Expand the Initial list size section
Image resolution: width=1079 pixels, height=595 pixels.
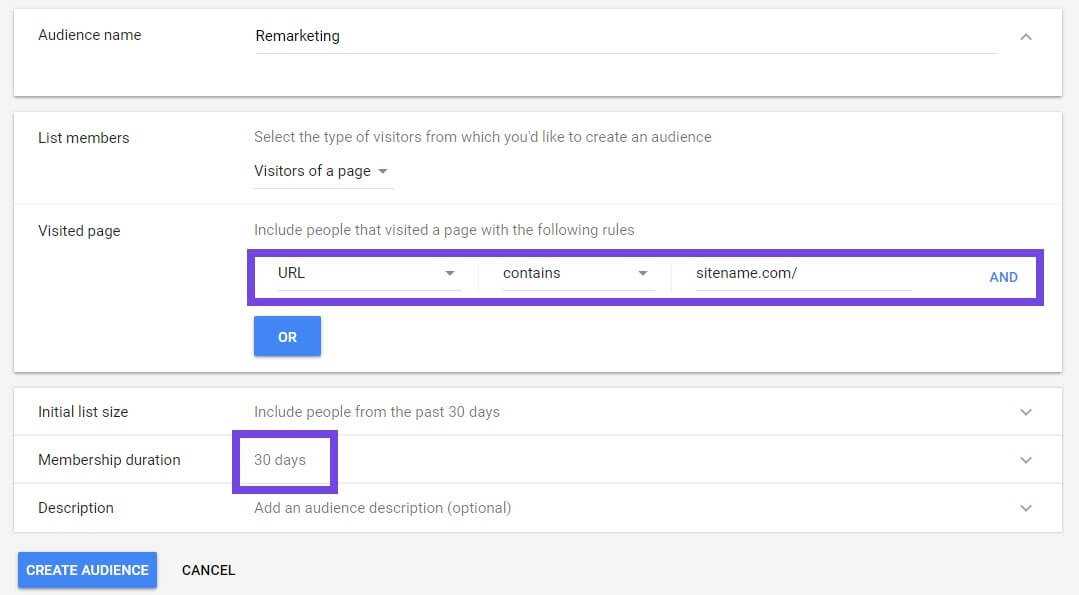point(1025,412)
